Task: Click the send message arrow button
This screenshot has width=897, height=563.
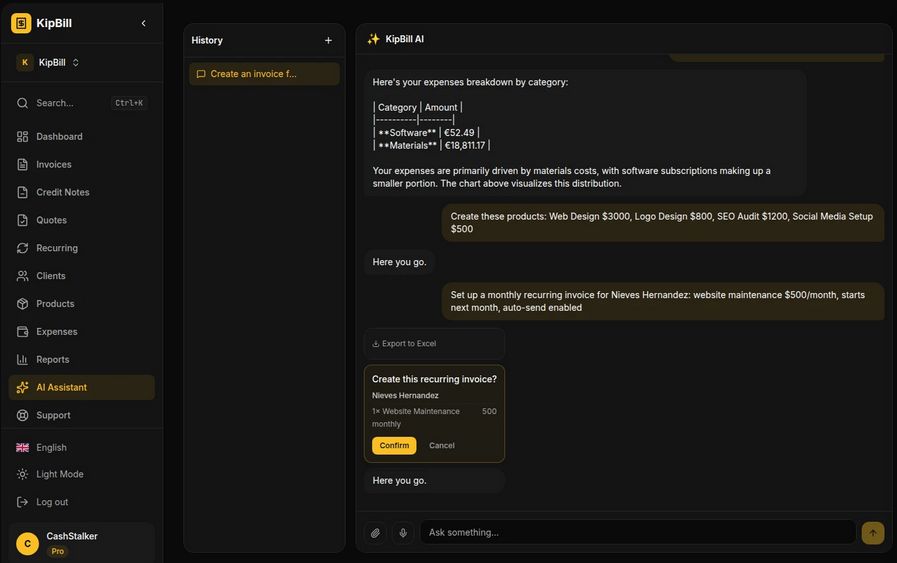Action: pyautogui.click(x=873, y=533)
